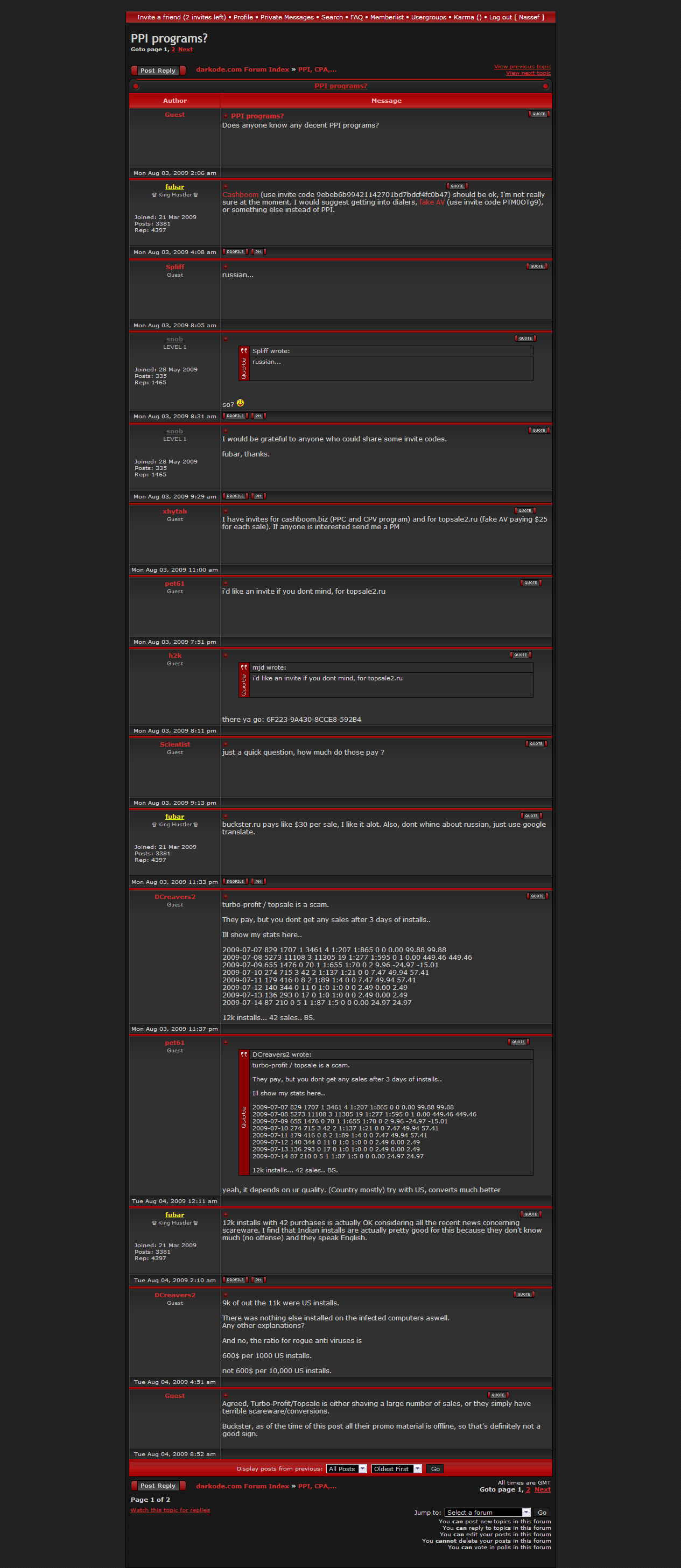Open snob's profile under the 'so?' post
The width and height of the screenshot is (681, 1568).
click(235, 416)
